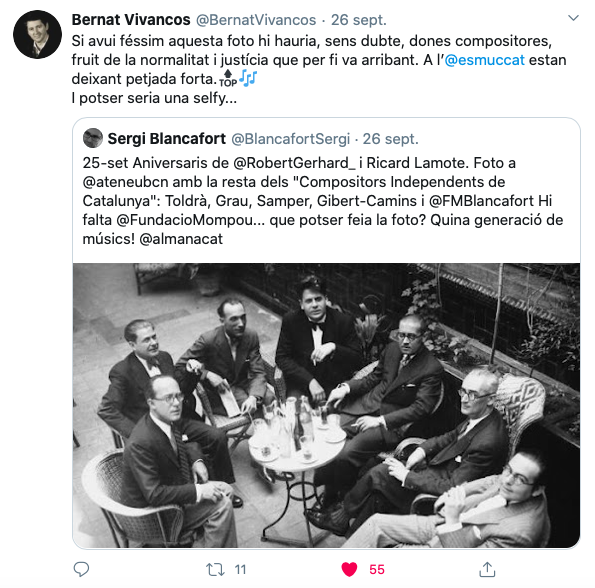
Task: Open the tweet options chevron menu
Action: tap(573, 18)
